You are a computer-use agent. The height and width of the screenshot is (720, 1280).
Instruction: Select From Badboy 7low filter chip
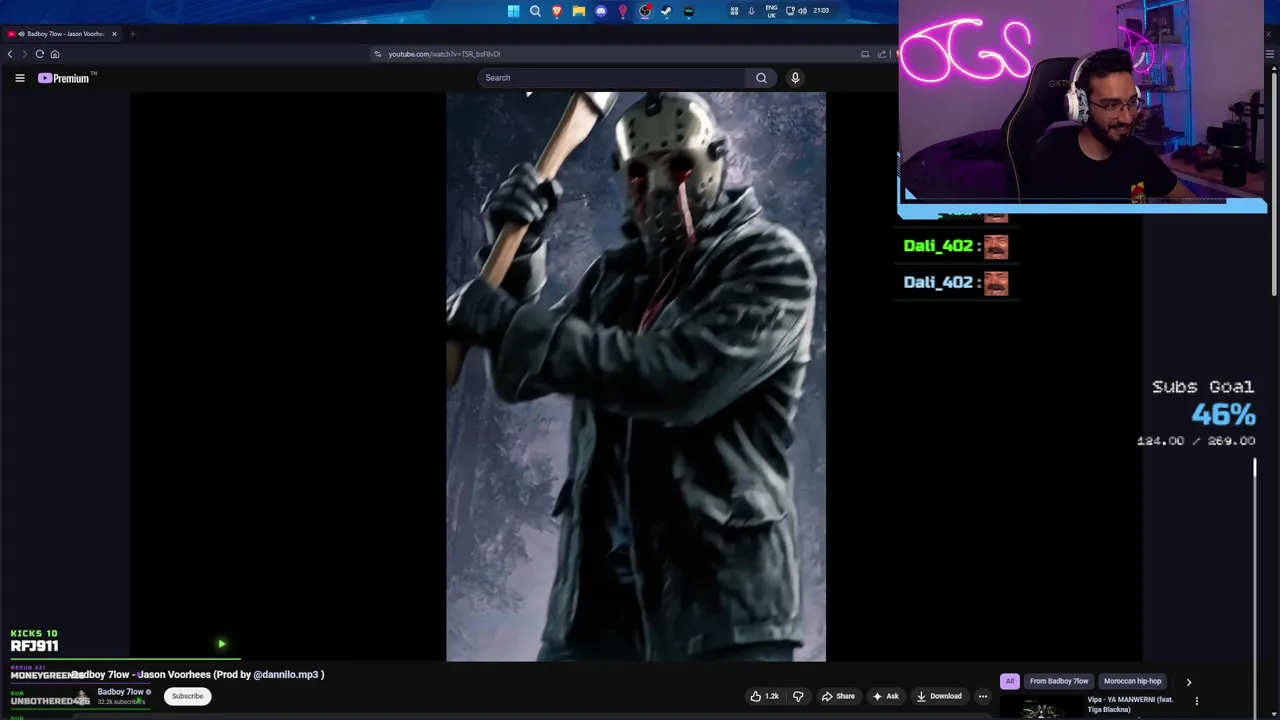tap(1059, 681)
